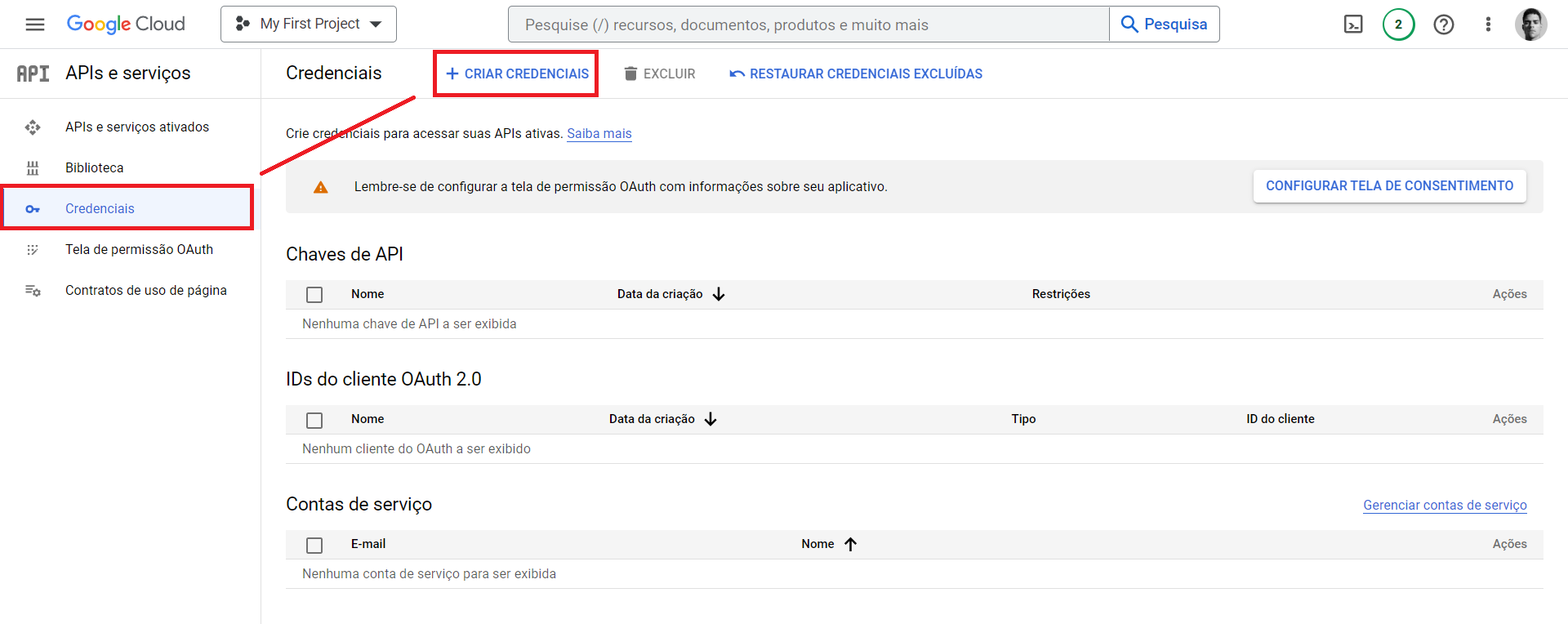
Task: Activate Cloud Shell terminal icon
Action: [1353, 25]
